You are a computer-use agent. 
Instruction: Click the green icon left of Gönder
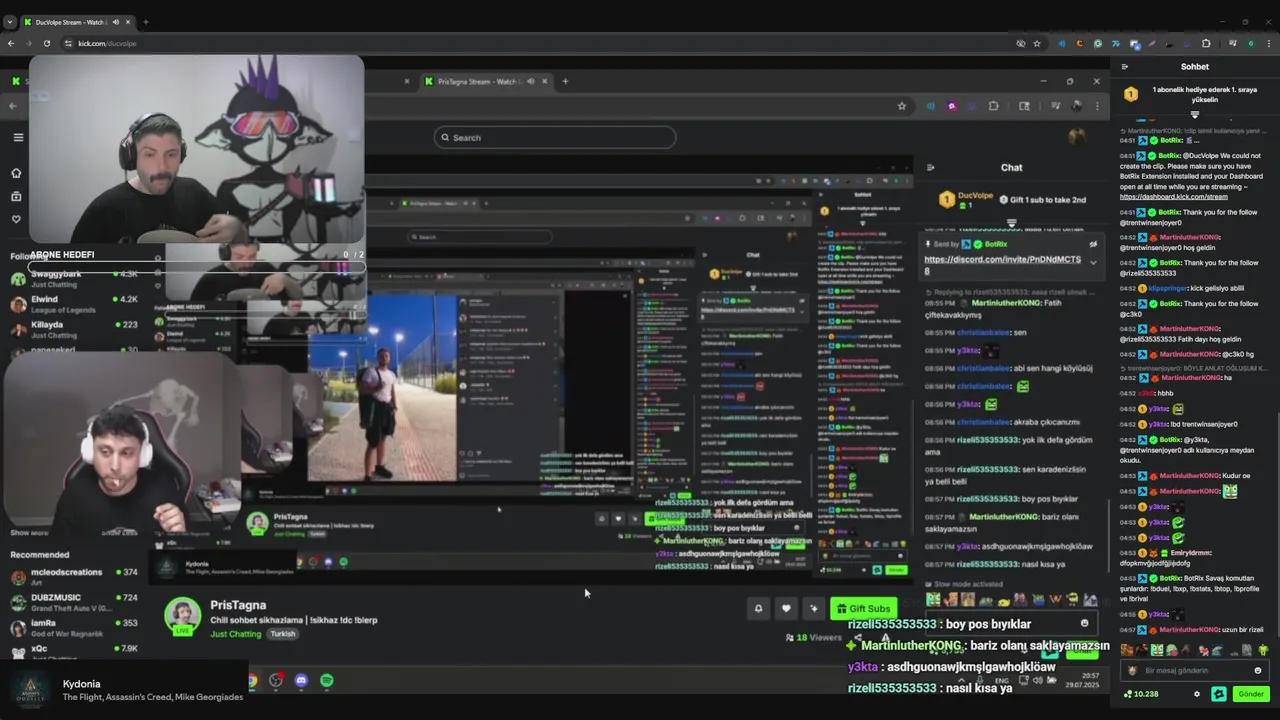point(1219,694)
